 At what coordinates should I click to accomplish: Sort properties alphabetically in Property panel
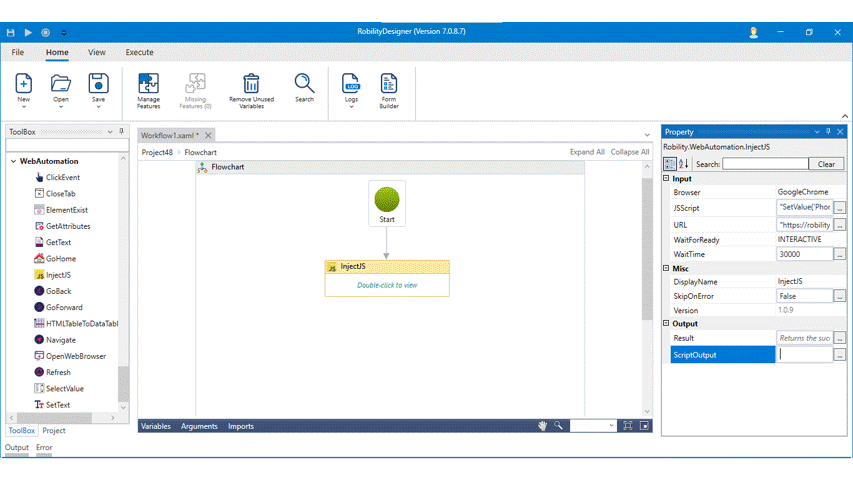point(684,164)
